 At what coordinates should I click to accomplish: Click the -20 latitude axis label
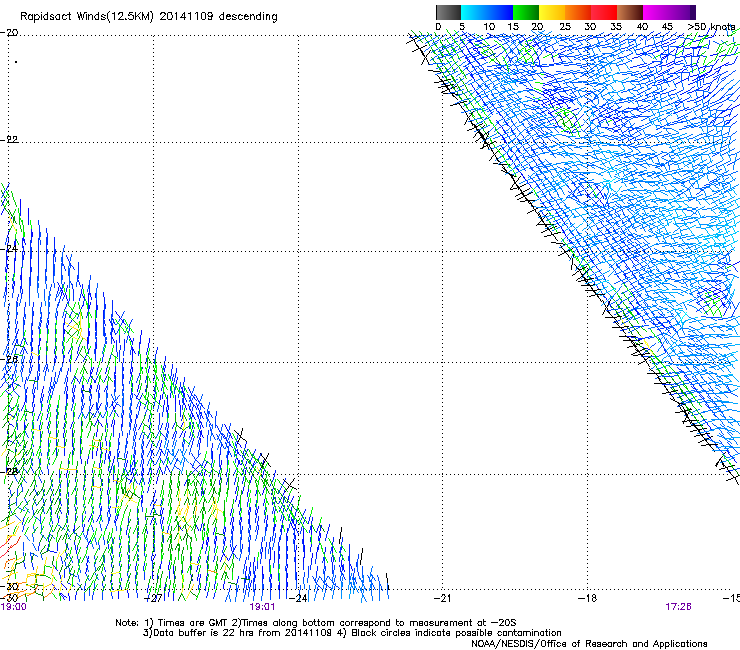(9, 33)
